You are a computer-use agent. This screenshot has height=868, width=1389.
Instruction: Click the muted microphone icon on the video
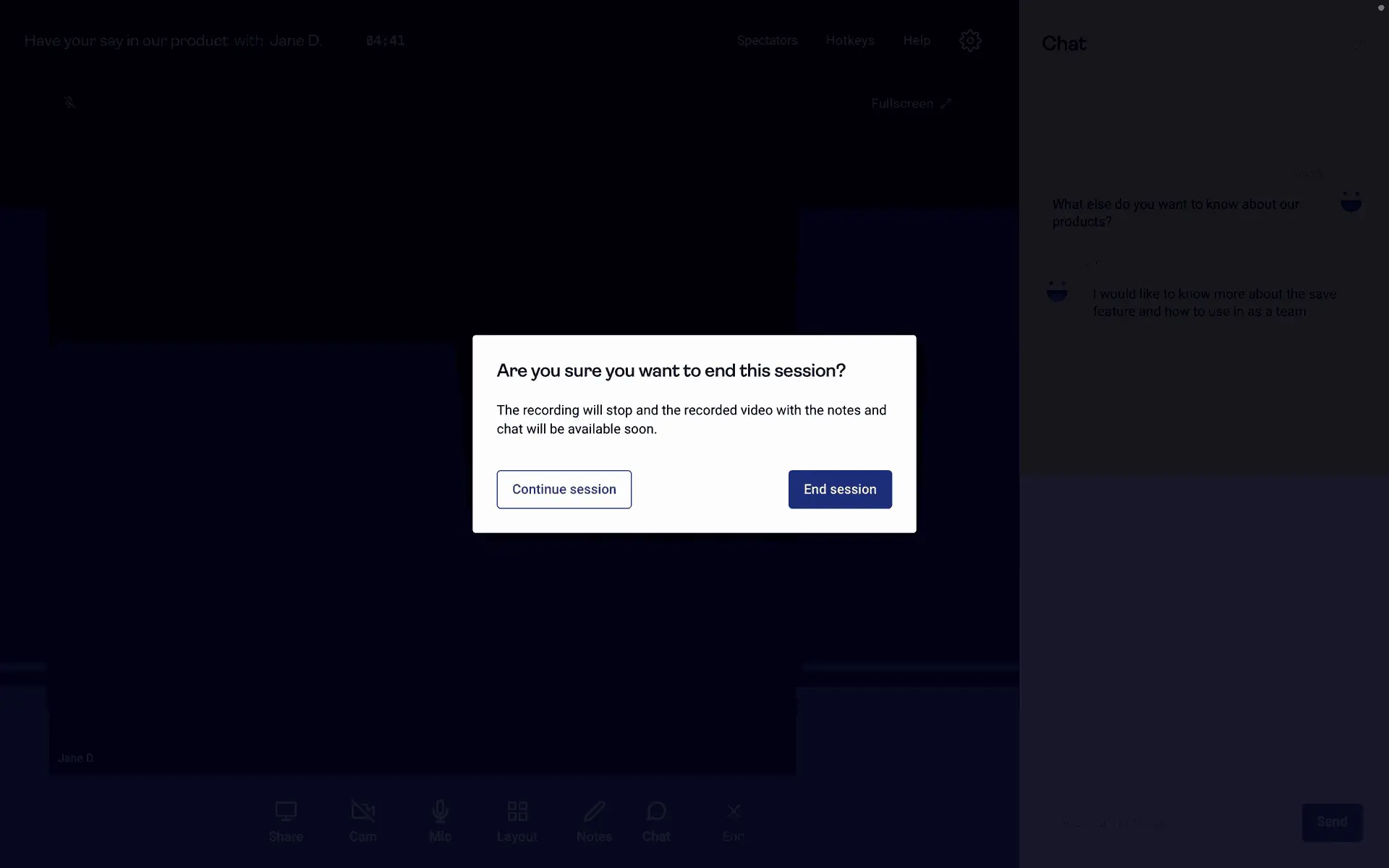(x=69, y=102)
